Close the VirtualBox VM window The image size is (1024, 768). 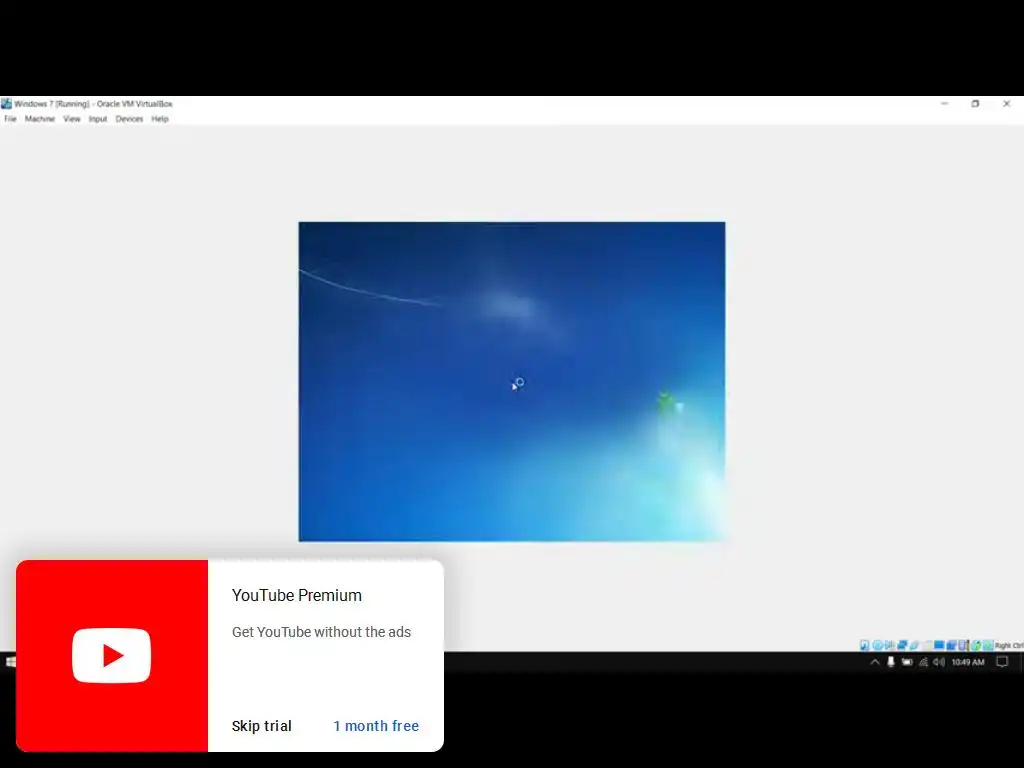(1006, 103)
